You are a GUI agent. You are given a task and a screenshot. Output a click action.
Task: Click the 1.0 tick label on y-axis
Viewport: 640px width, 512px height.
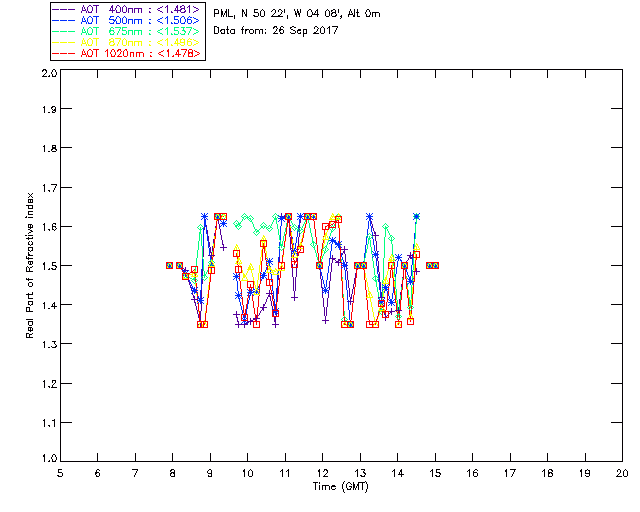(47, 459)
